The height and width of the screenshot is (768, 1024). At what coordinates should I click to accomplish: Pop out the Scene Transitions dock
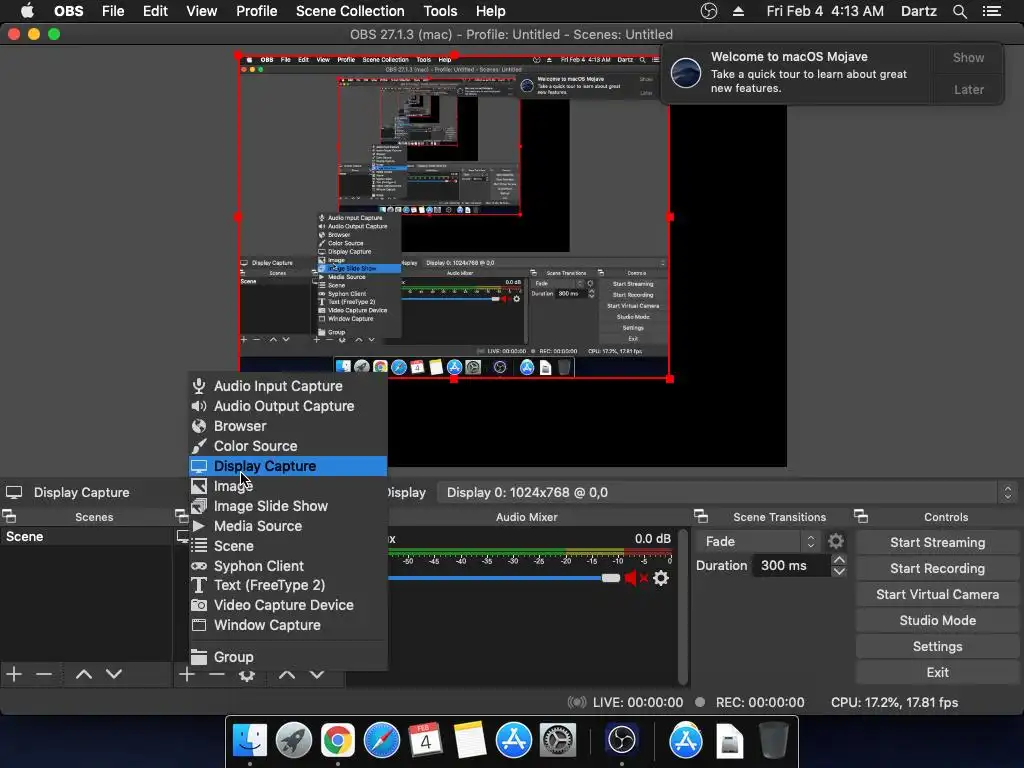click(701, 517)
